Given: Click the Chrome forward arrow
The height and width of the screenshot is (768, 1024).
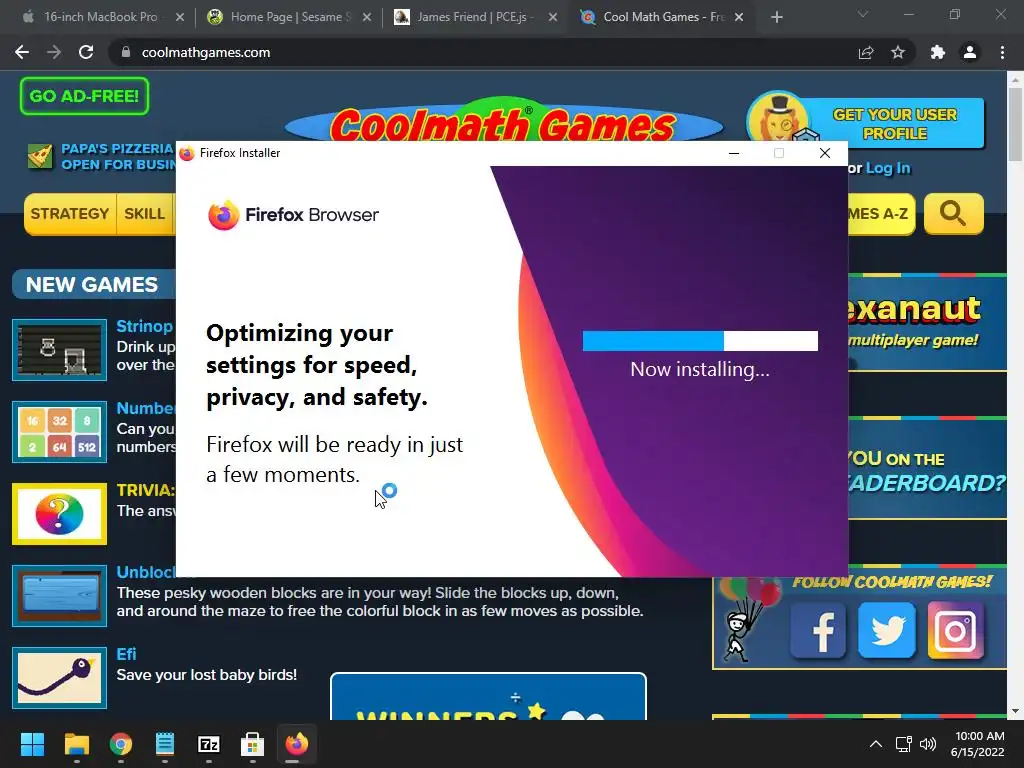Looking at the screenshot, I should [x=54, y=52].
